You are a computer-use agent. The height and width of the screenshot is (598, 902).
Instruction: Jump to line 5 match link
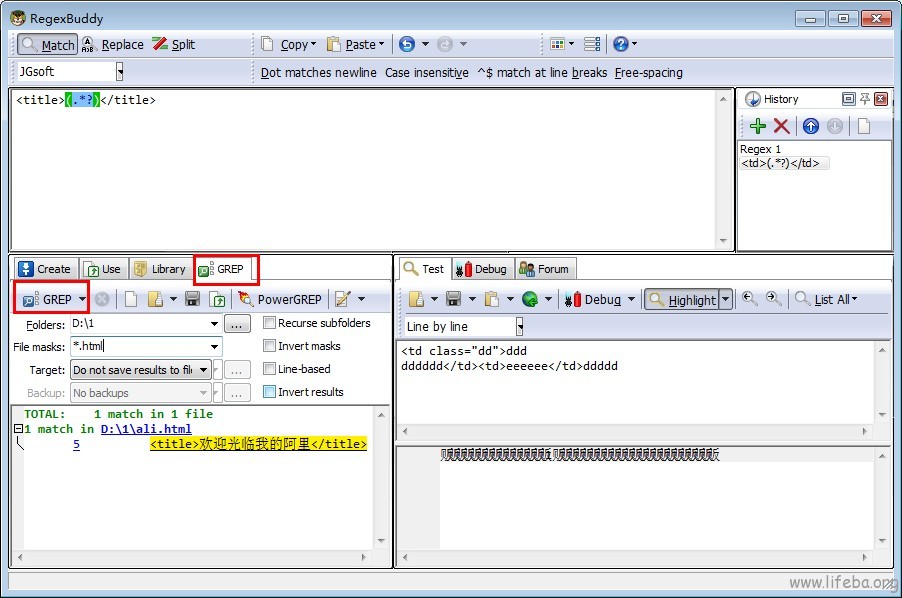pos(77,444)
